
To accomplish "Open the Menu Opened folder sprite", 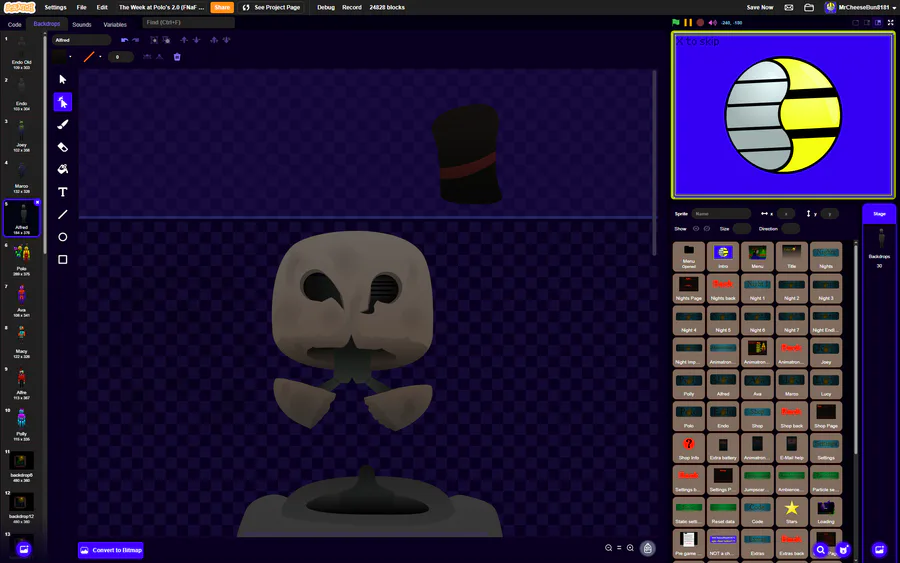I will [x=689, y=256].
